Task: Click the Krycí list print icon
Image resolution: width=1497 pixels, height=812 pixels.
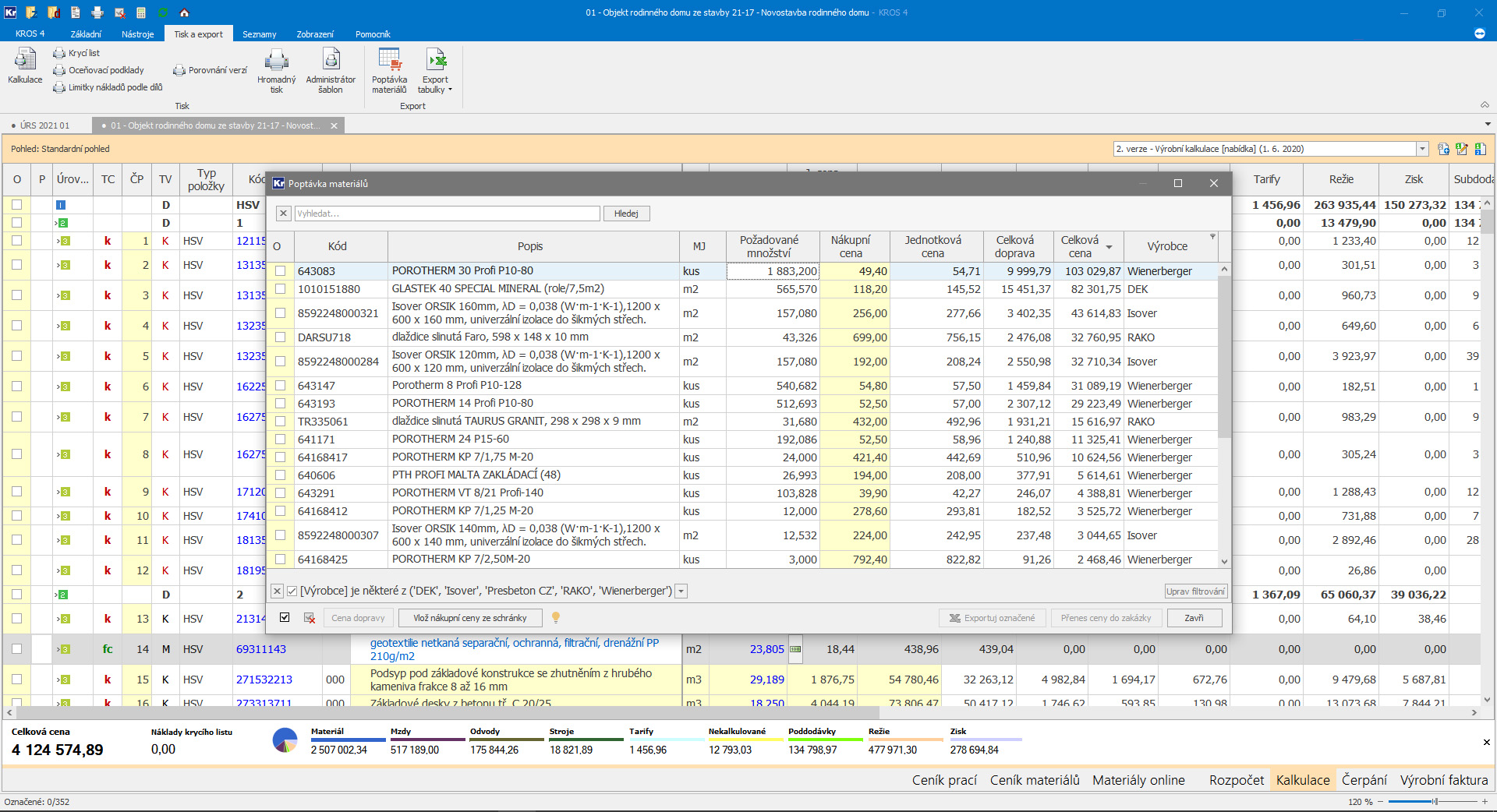Action: [59, 53]
